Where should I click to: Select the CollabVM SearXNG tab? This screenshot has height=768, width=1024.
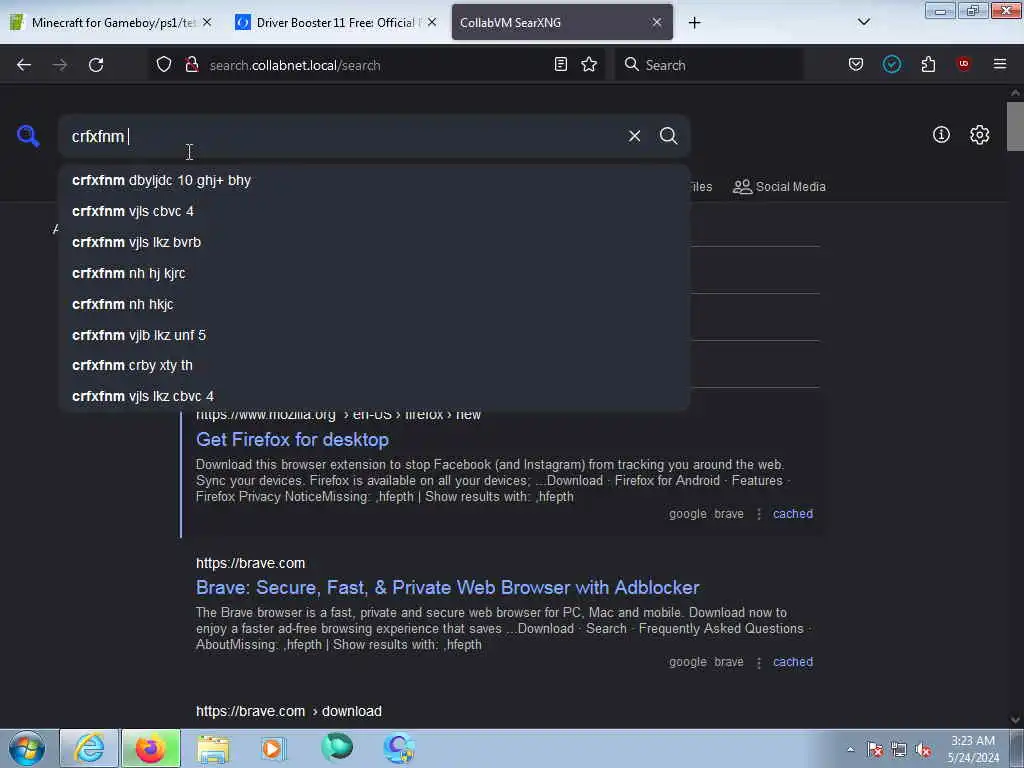[562, 22]
